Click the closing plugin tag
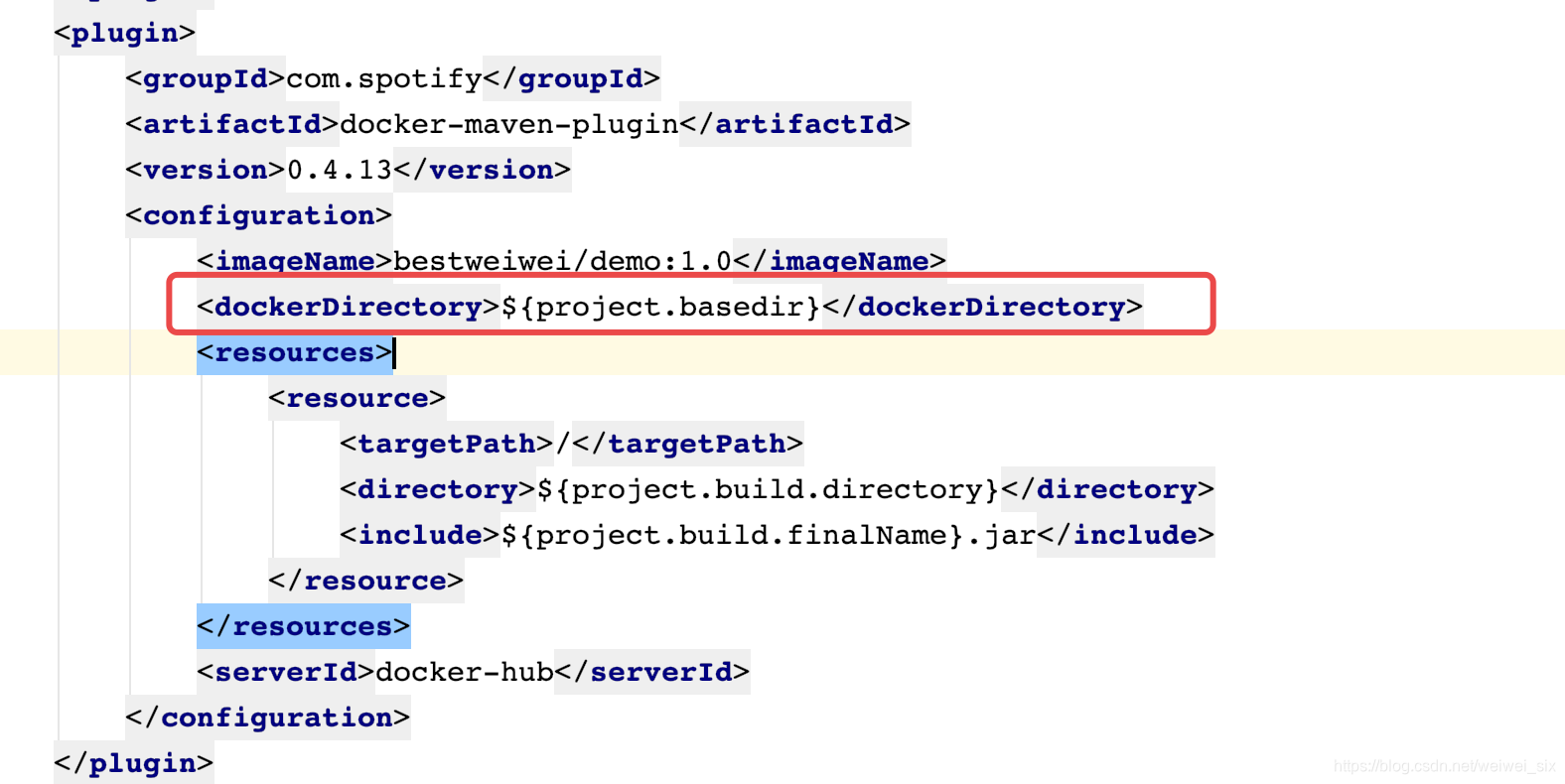 click(134, 763)
